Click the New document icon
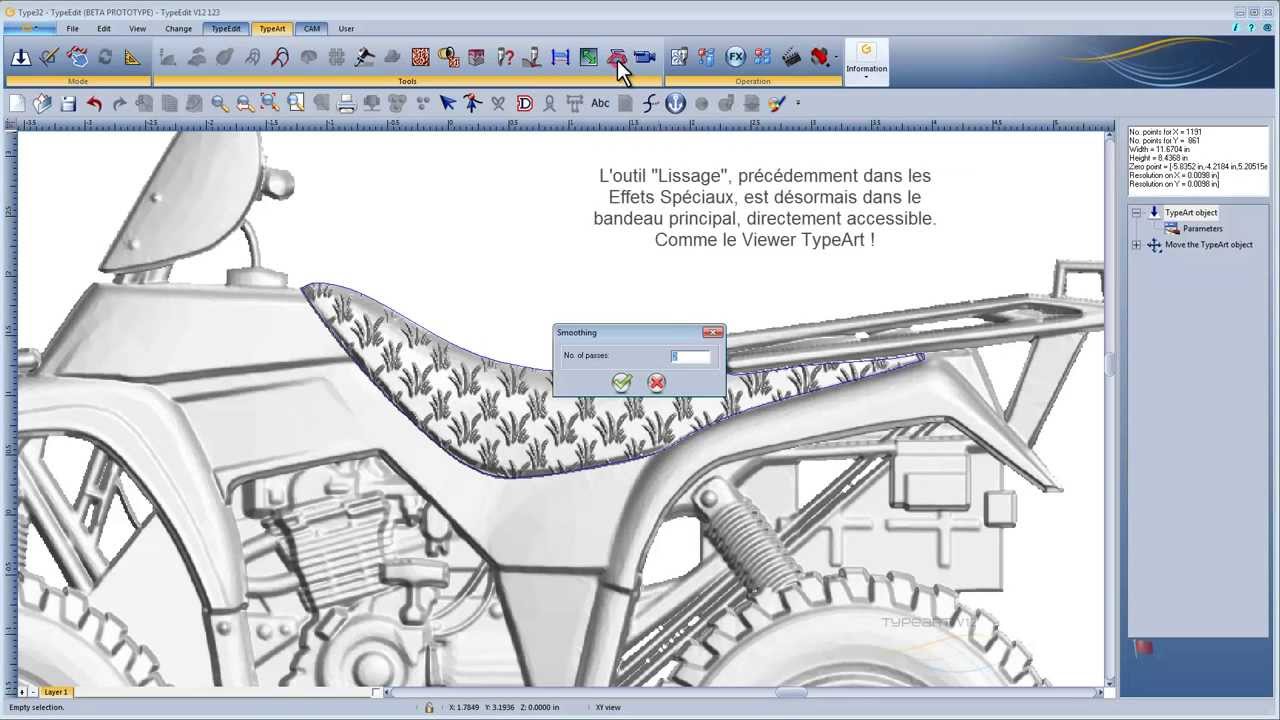 point(17,103)
